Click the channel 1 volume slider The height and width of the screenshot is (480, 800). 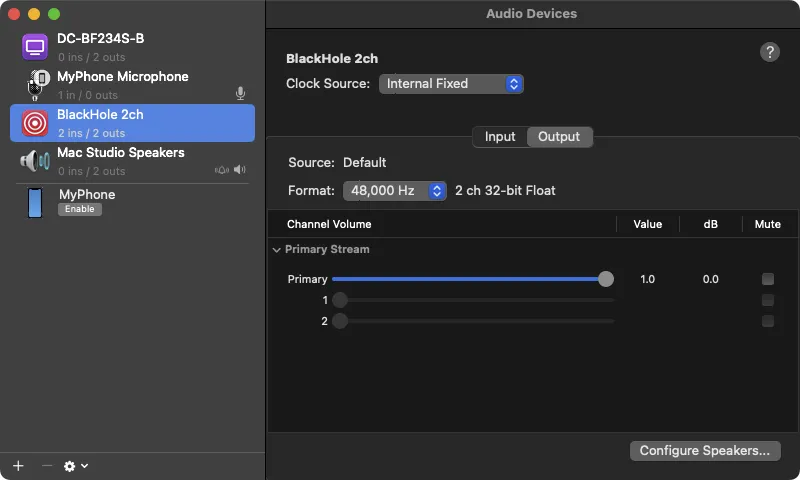[x=473, y=300]
